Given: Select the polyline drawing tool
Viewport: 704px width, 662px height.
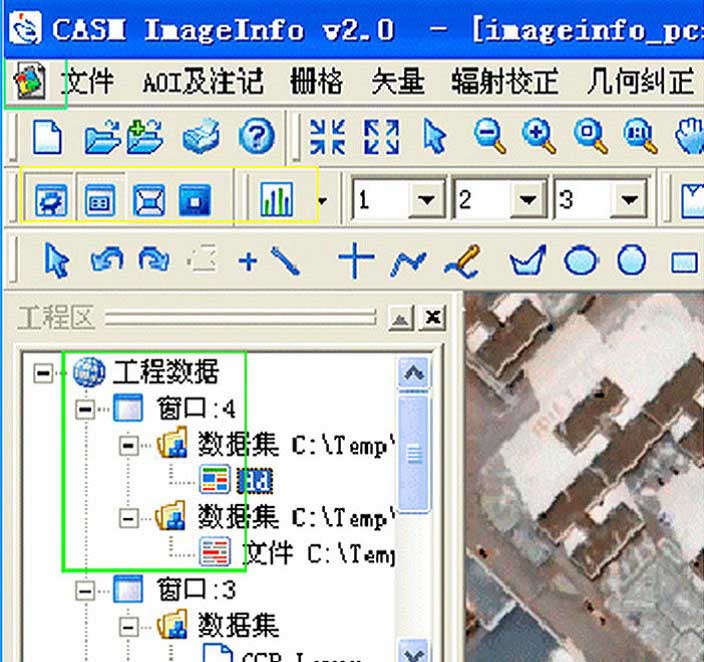Looking at the screenshot, I should 408,263.
